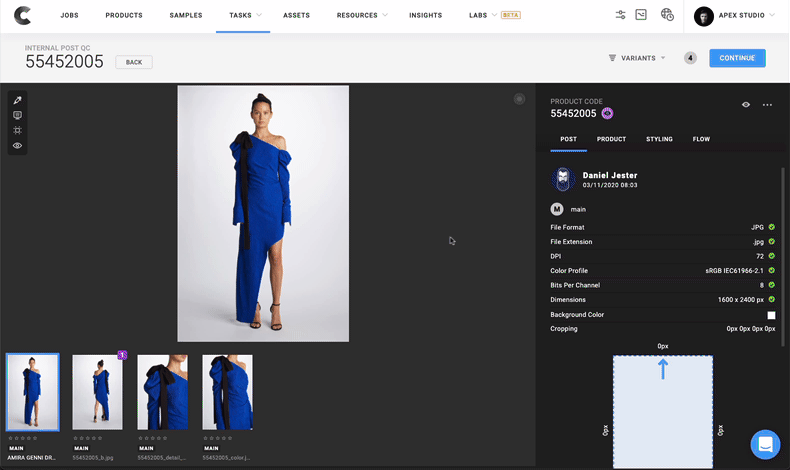Screen dimensions: 790x470
Task: Click the Apex Studio user avatar
Action: click(703, 16)
